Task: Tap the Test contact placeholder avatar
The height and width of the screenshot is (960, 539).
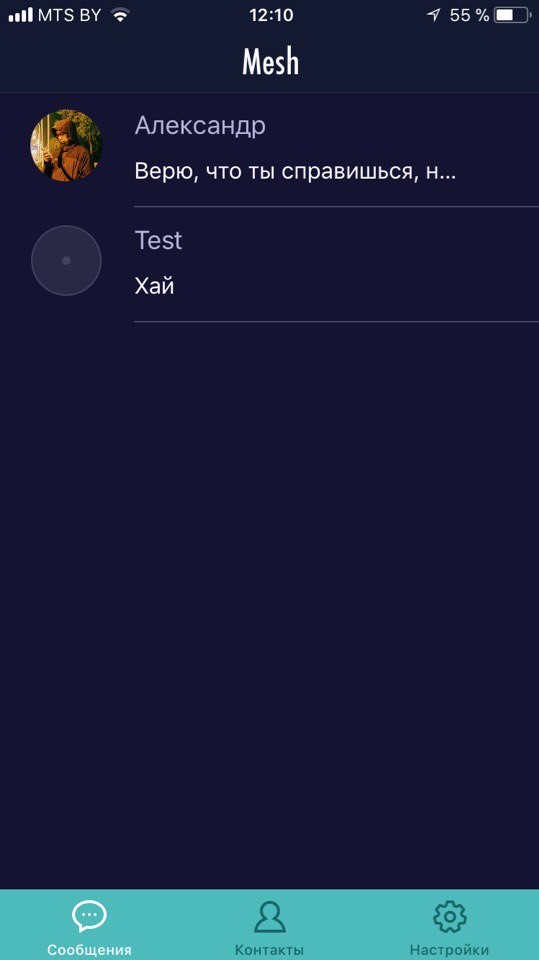Action: point(66,260)
